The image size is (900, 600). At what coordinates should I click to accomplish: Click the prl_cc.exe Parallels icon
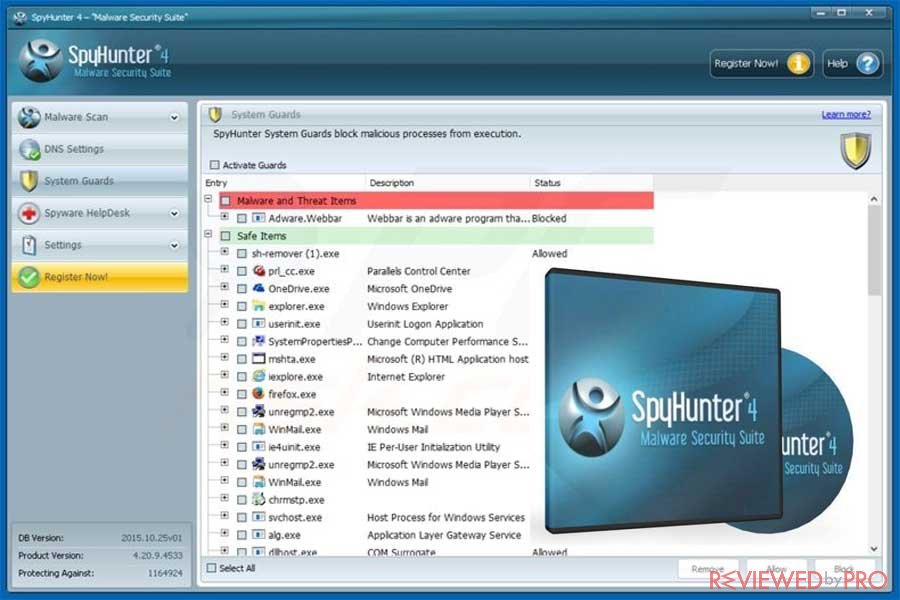[x=259, y=271]
